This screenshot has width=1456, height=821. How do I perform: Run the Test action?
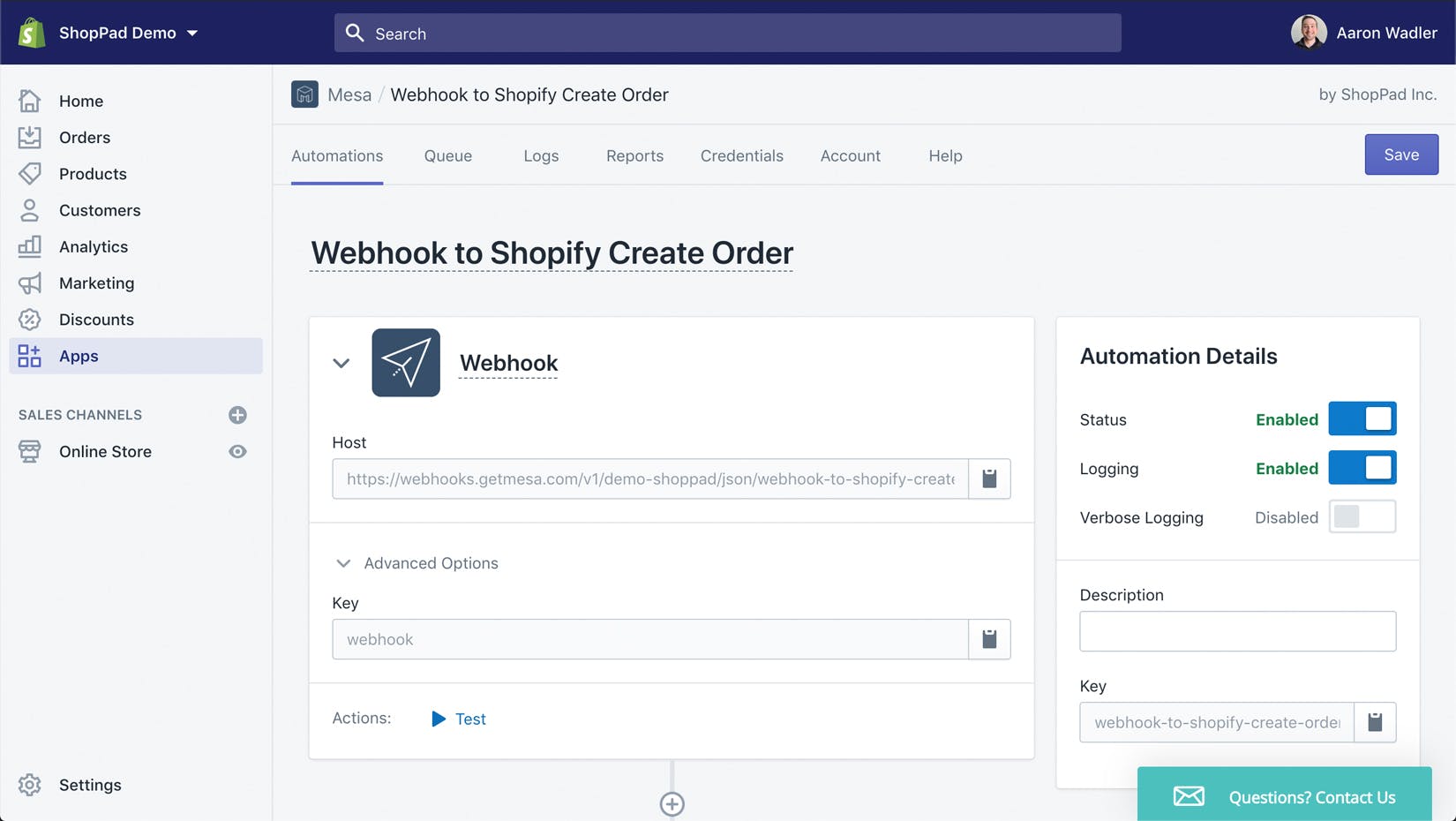click(x=459, y=719)
